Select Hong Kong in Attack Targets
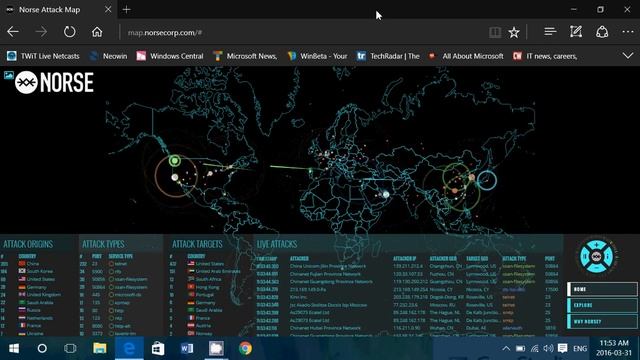640x360 pixels. (x=203, y=287)
